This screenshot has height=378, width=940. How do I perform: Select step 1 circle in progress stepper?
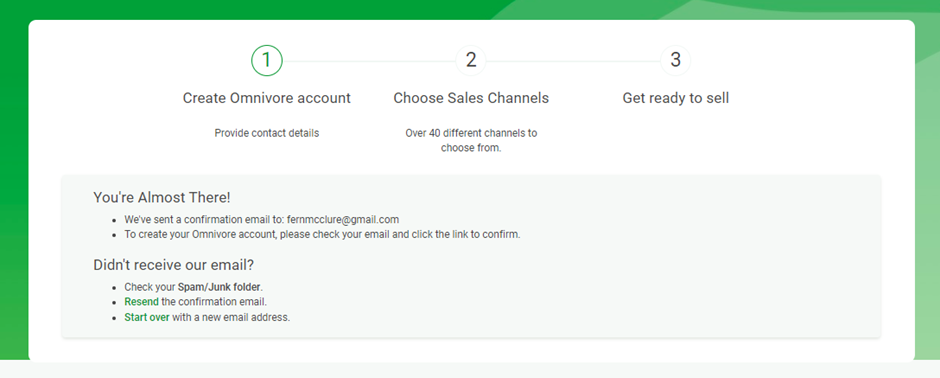267,61
